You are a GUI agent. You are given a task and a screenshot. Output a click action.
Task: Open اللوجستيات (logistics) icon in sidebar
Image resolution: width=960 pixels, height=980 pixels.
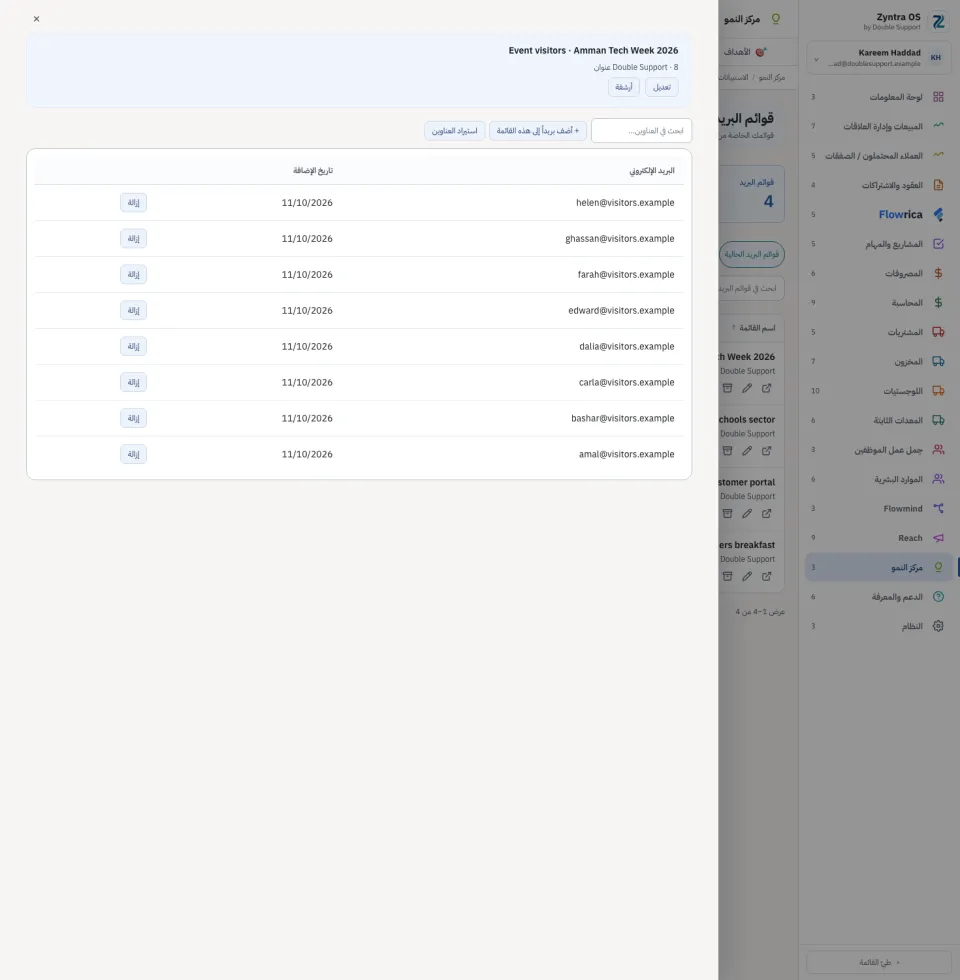(938, 391)
